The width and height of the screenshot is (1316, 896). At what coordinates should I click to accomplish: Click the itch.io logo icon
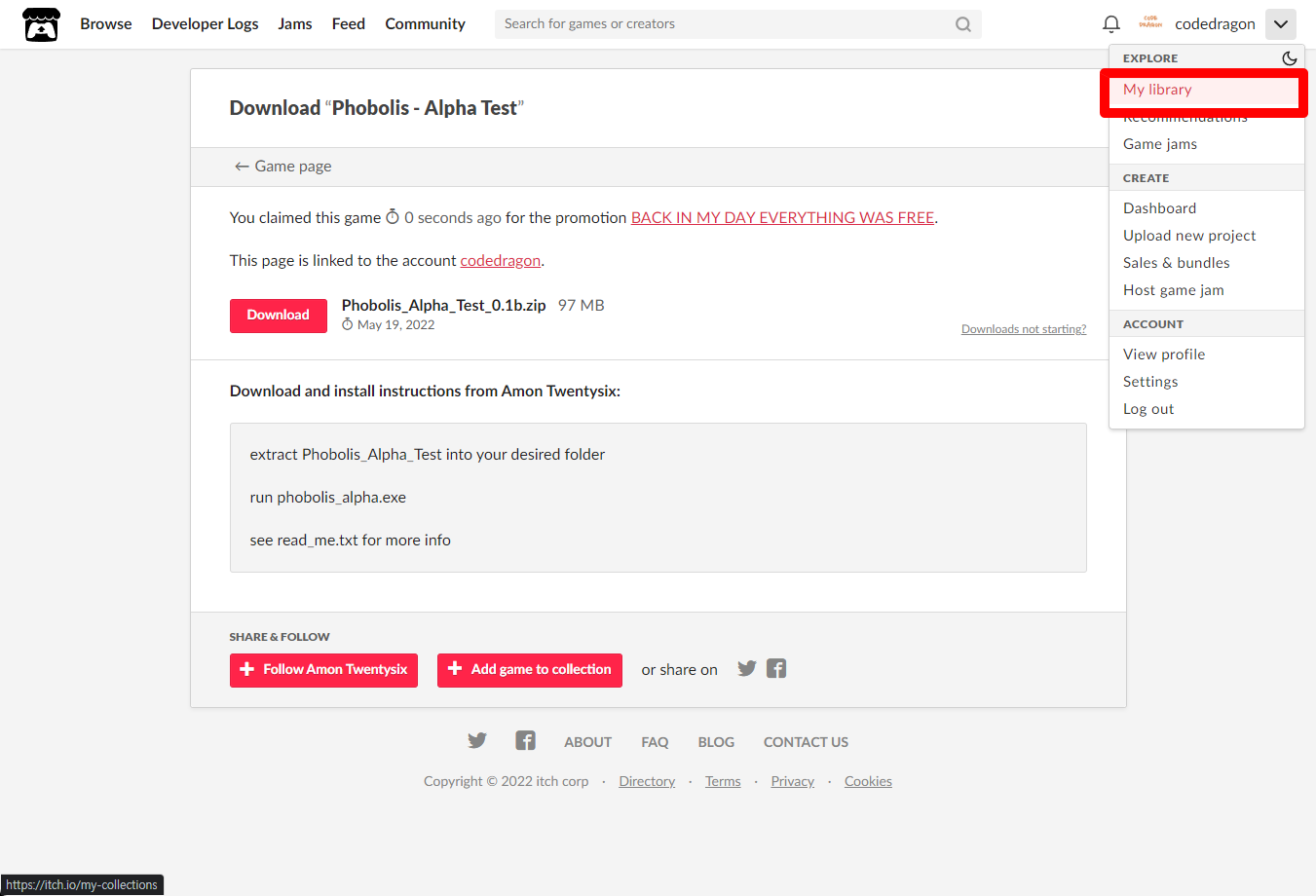pos(41,24)
